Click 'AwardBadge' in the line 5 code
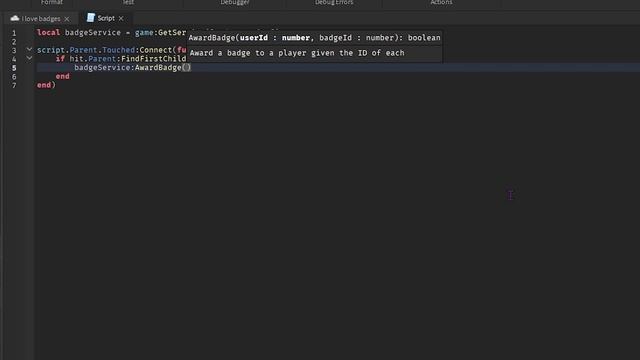Screen dimensions: 640x360 (158, 68)
